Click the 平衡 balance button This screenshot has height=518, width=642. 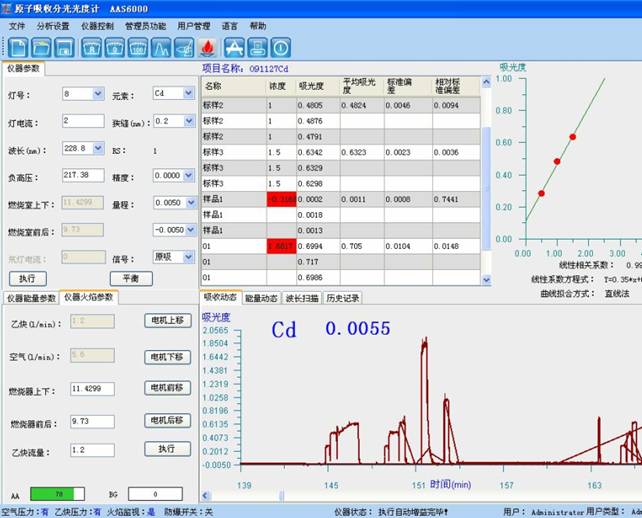(131, 278)
